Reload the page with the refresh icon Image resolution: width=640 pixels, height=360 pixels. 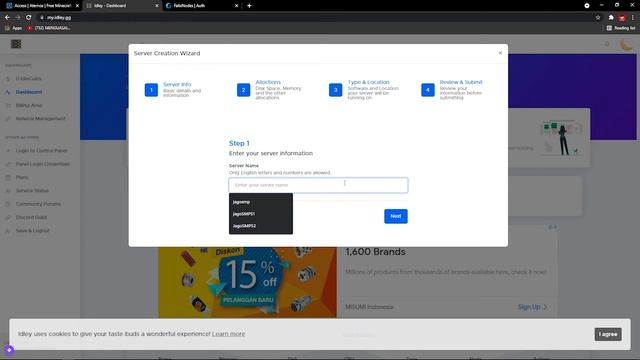[x=28, y=18]
